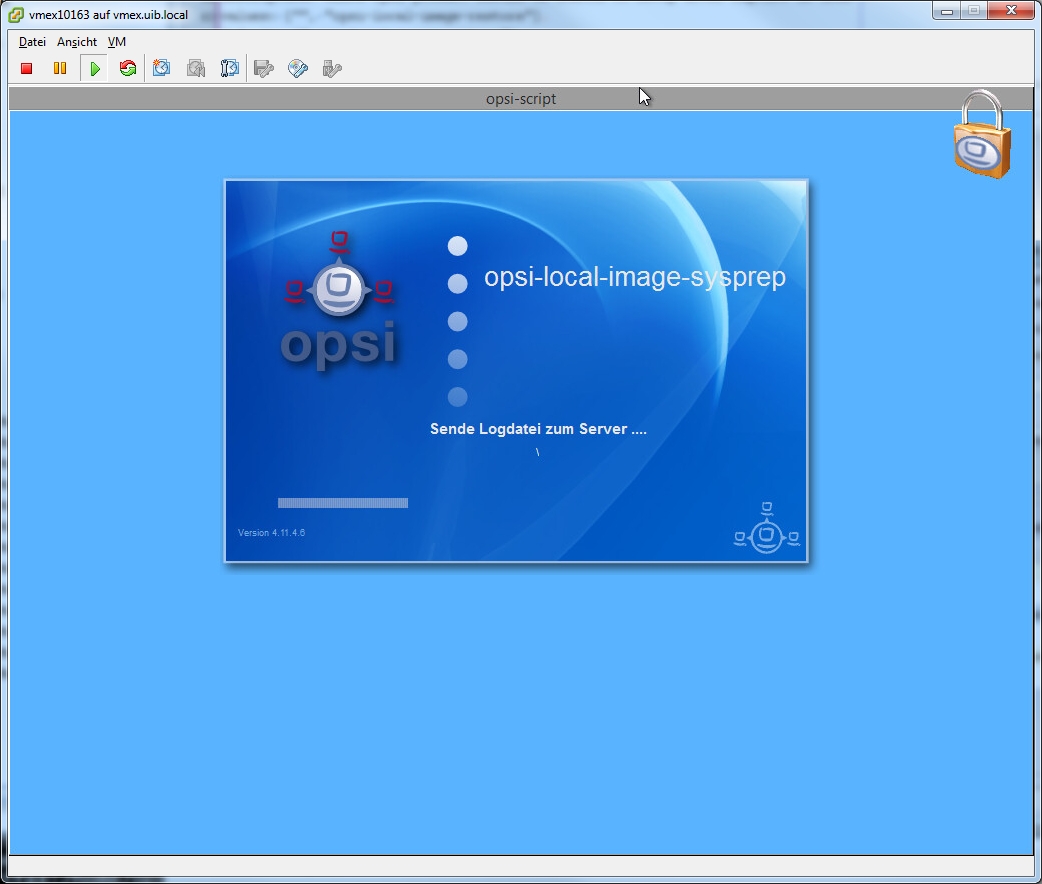
Task: Take a new VM snapshot
Action: 161,68
